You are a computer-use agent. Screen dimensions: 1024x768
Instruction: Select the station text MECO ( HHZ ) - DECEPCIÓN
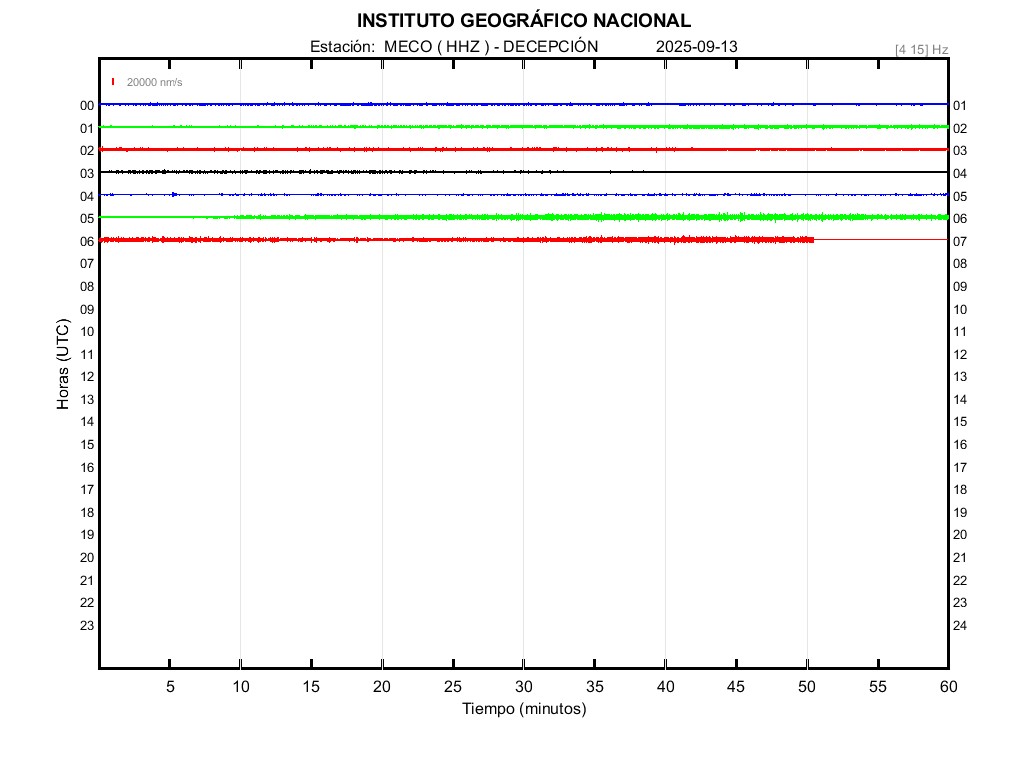(x=490, y=47)
